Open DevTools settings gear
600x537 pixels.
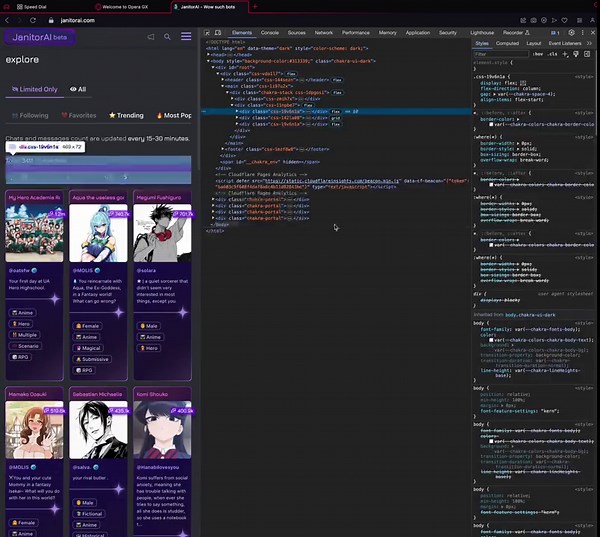(571, 33)
